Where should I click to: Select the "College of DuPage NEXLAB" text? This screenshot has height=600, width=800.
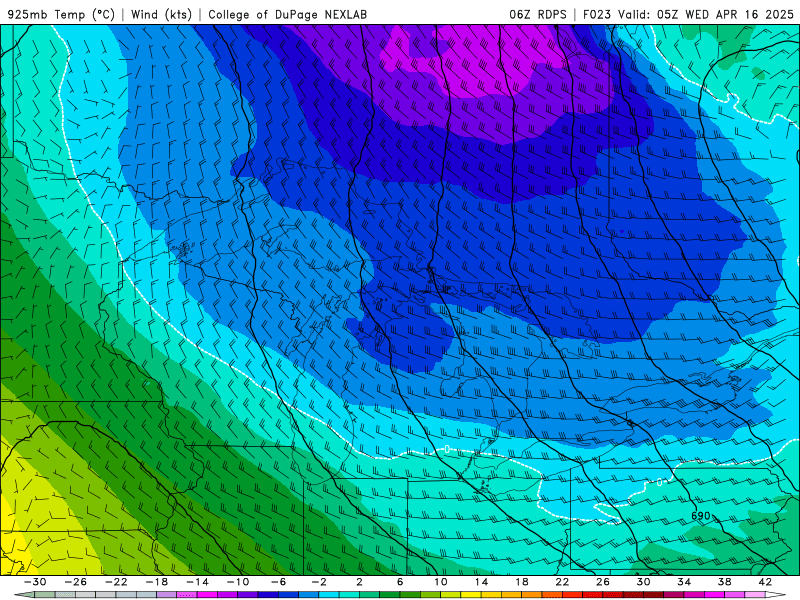point(287,14)
